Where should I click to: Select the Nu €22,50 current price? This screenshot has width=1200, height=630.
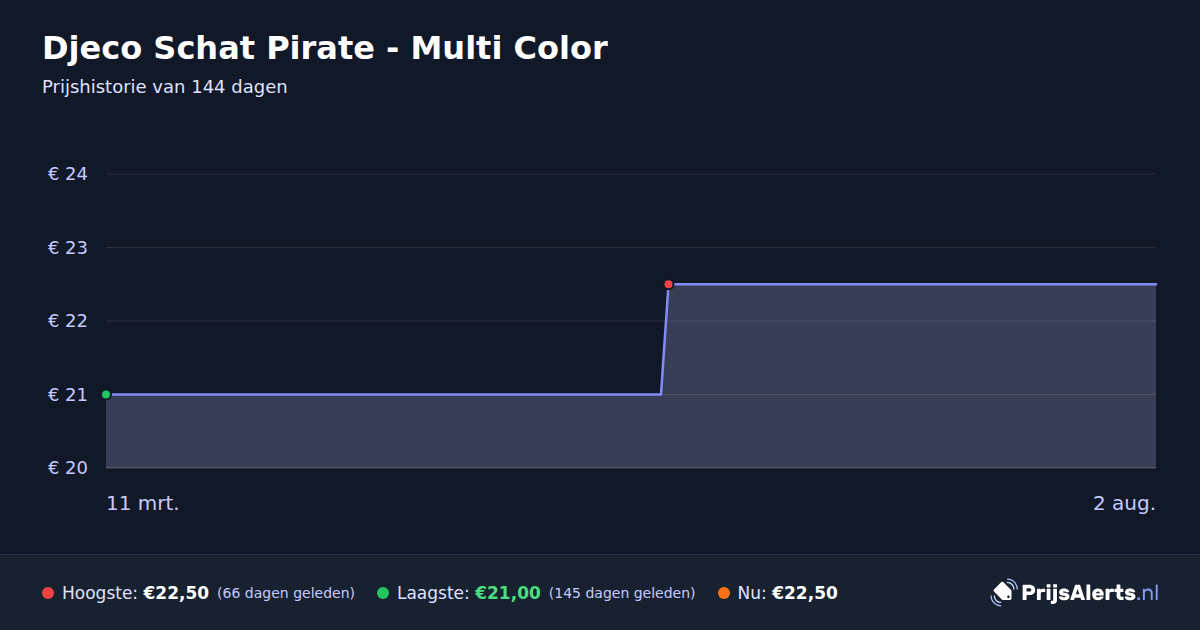[805, 593]
